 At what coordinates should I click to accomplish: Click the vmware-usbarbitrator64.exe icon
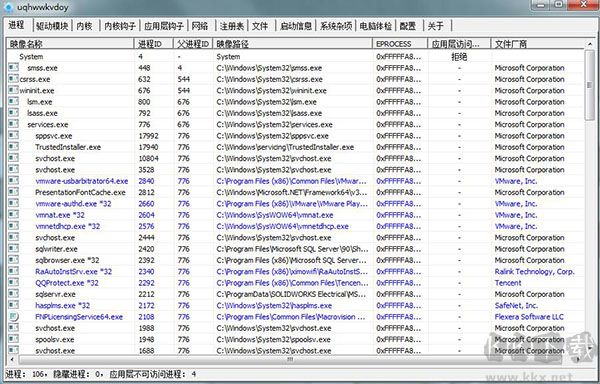pyautogui.click(x=13, y=181)
